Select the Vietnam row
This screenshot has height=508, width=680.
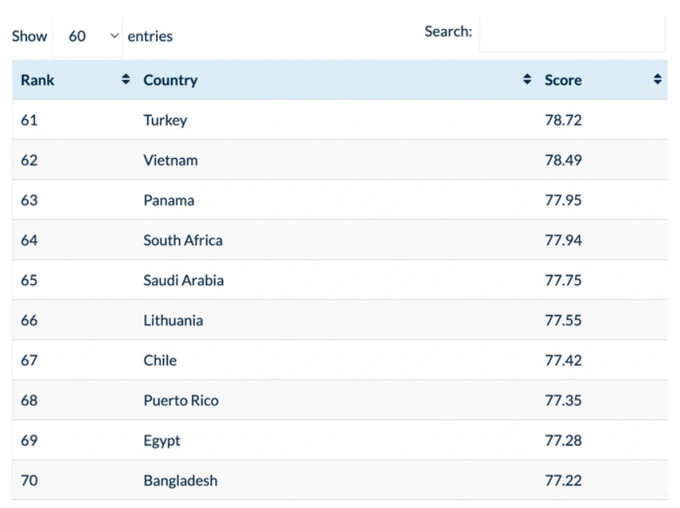pyautogui.click(x=340, y=160)
